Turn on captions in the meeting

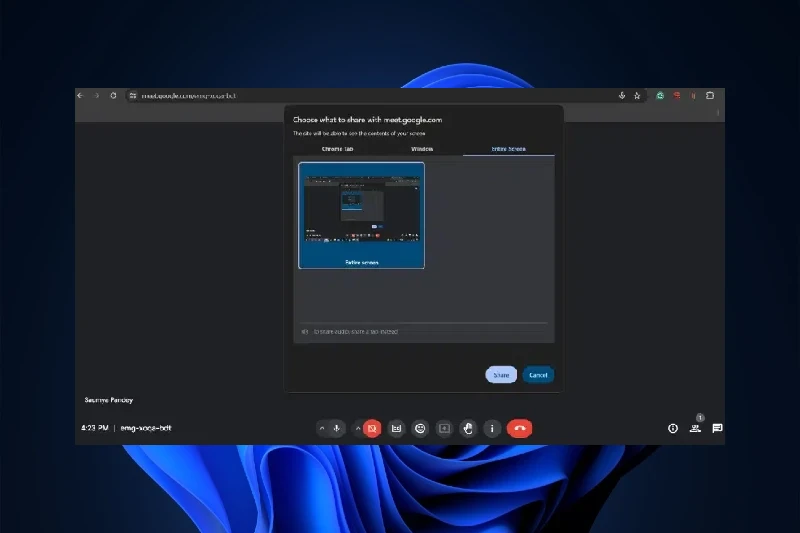click(396, 428)
